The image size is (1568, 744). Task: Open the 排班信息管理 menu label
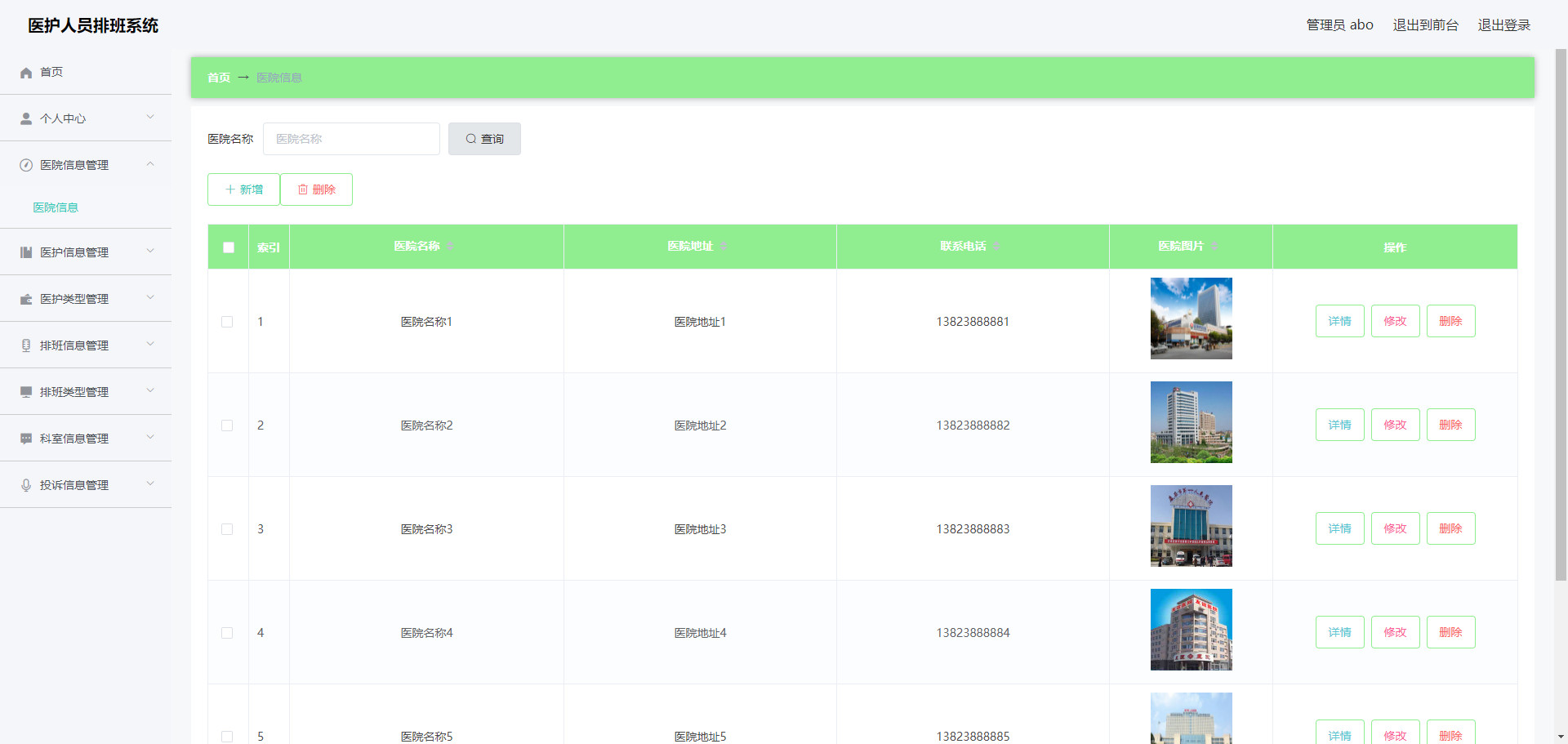74,345
